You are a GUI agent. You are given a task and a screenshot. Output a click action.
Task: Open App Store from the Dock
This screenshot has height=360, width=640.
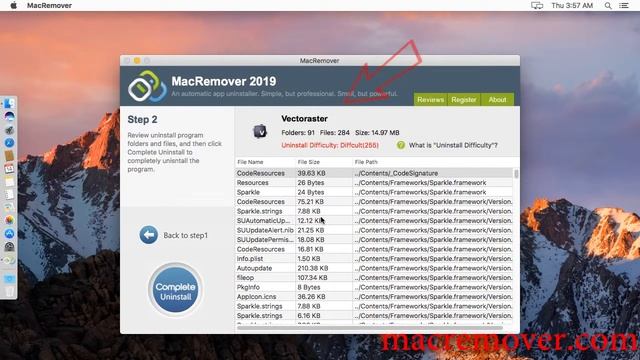tap(9, 233)
